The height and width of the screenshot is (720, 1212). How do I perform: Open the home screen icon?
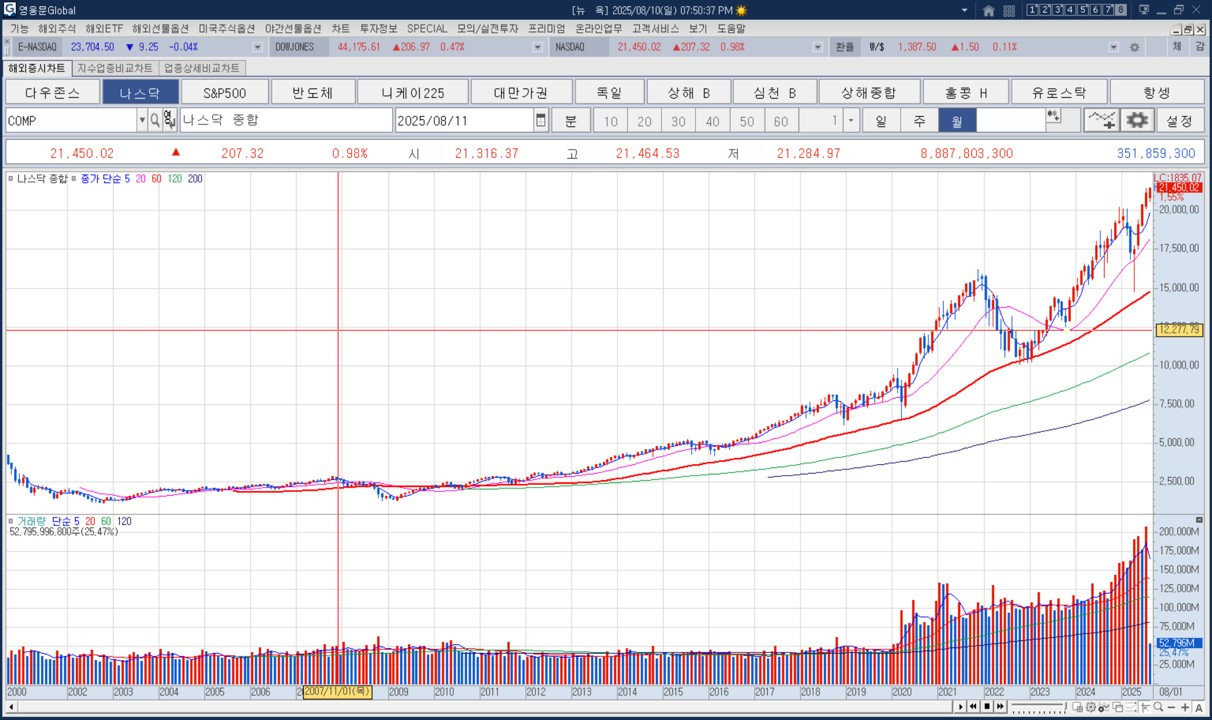point(989,10)
